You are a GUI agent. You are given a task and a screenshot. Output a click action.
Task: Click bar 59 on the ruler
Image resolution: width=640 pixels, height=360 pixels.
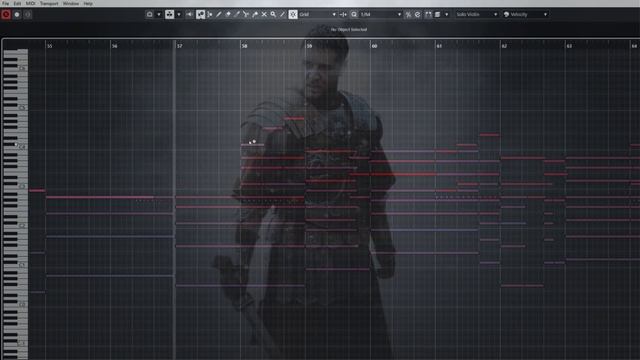click(309, 46)
